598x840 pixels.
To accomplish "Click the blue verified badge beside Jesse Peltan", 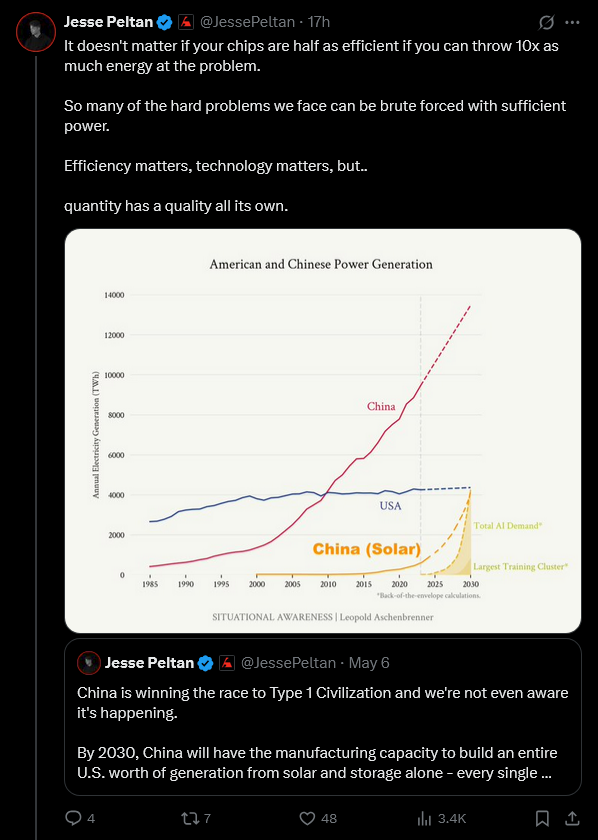I will pyautogui.click(x=164, y=22).
